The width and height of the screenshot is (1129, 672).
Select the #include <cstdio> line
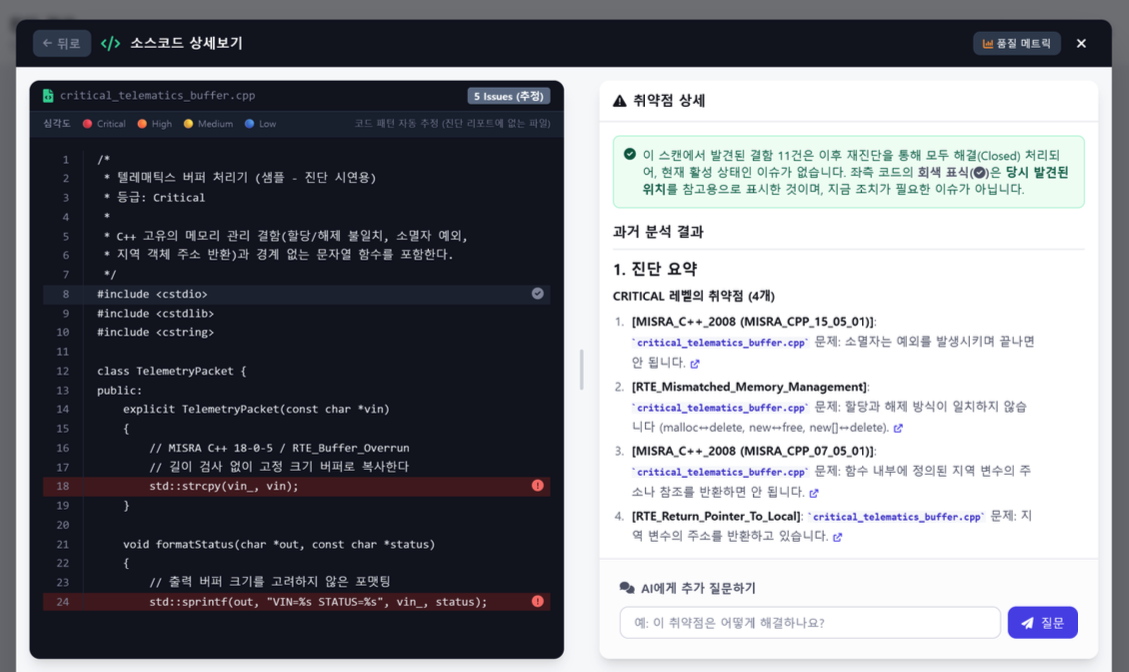pyautogui.click(x=297, y=294)
